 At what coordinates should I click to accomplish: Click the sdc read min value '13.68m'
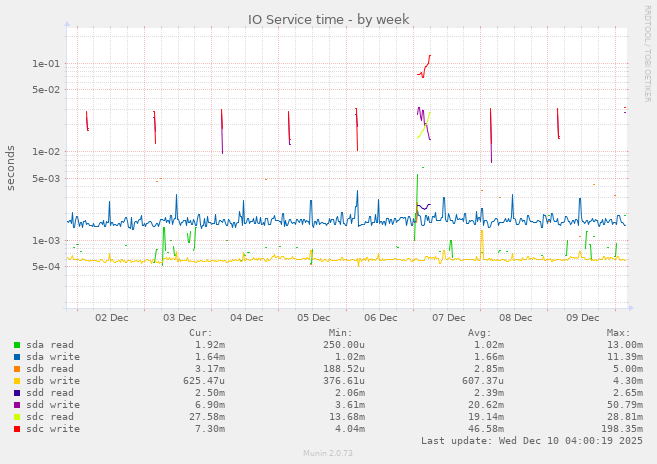[x=347, y=417]
